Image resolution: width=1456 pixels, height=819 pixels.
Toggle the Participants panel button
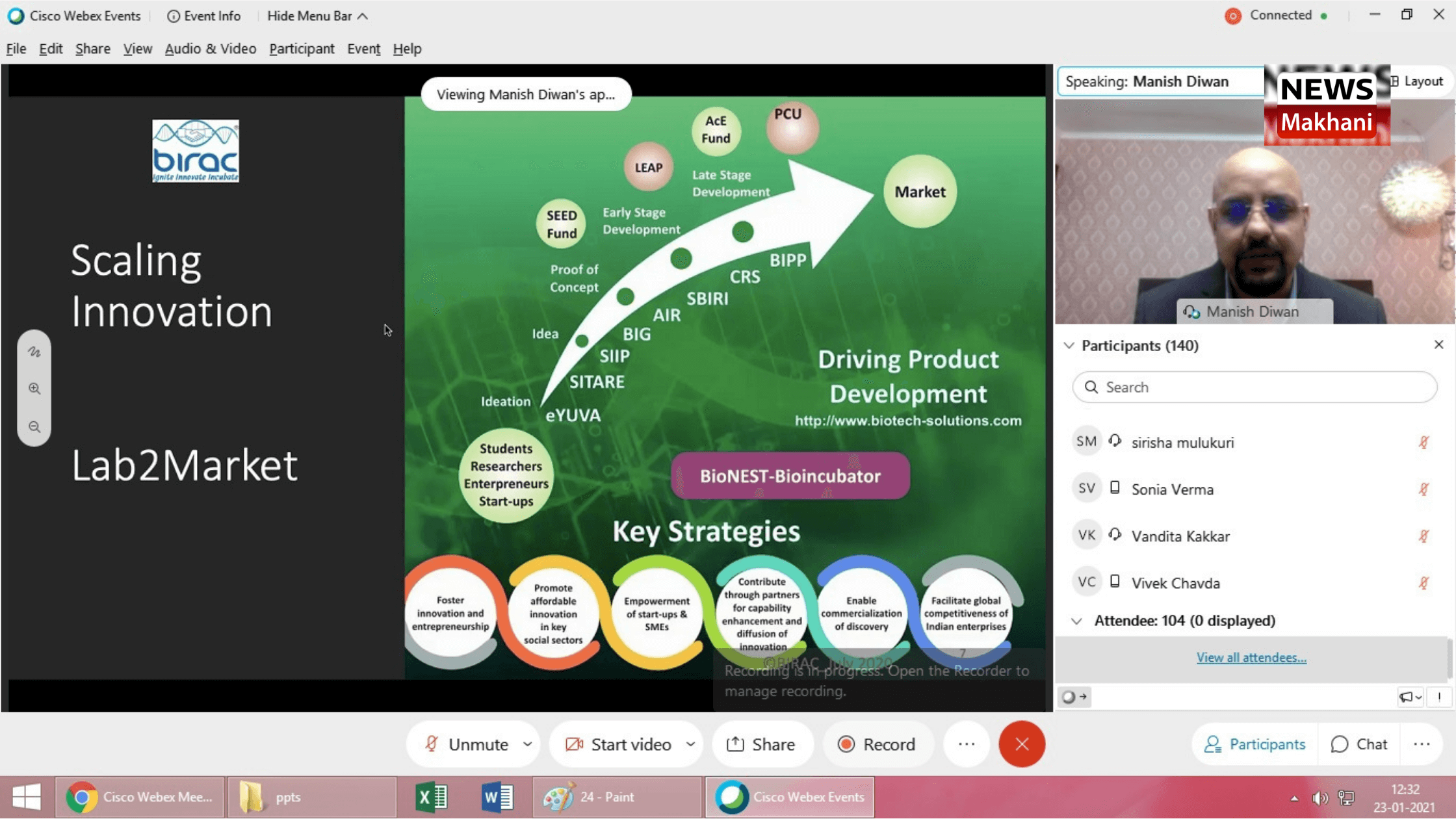pos(1254,744)
